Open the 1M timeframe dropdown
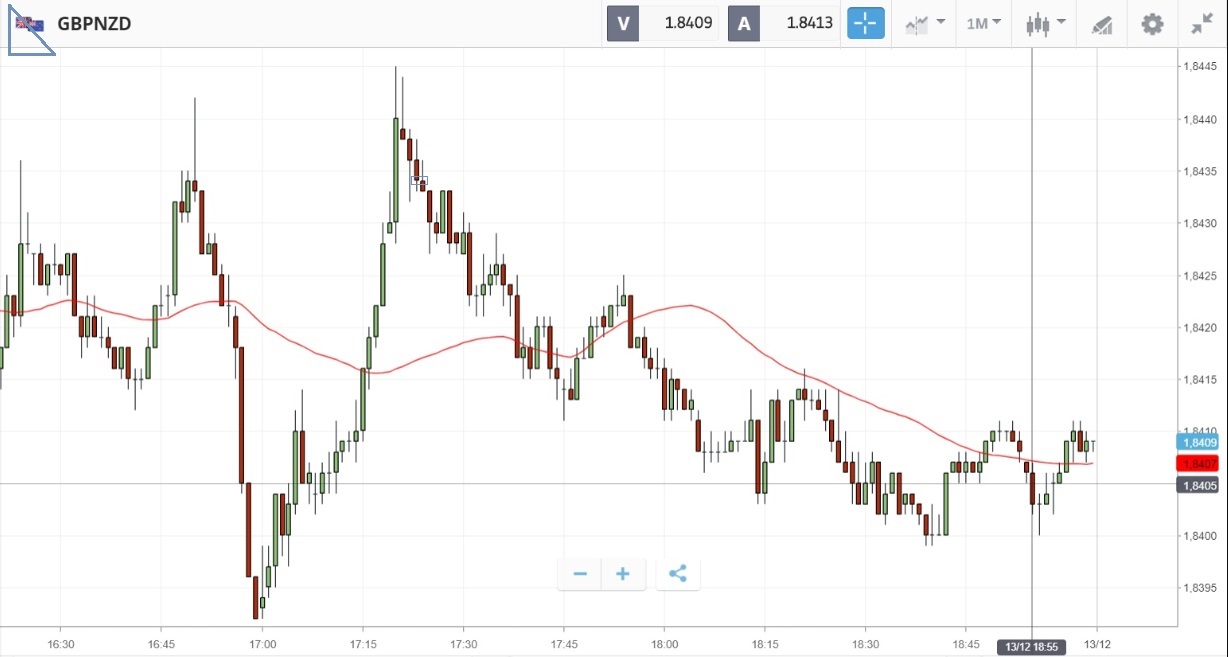 point(983,23)
